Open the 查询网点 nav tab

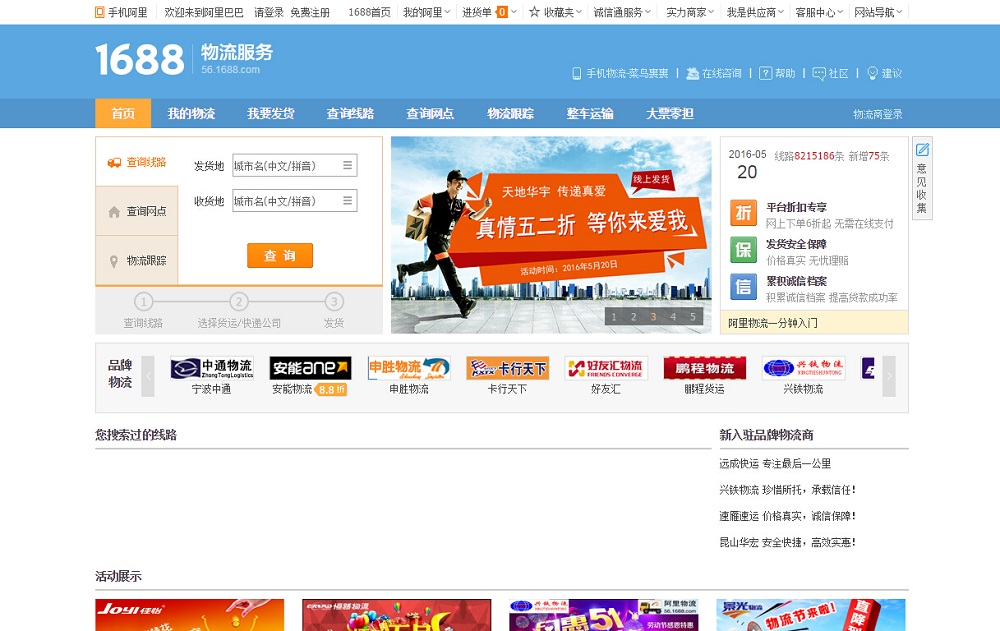tap(430, 114)
